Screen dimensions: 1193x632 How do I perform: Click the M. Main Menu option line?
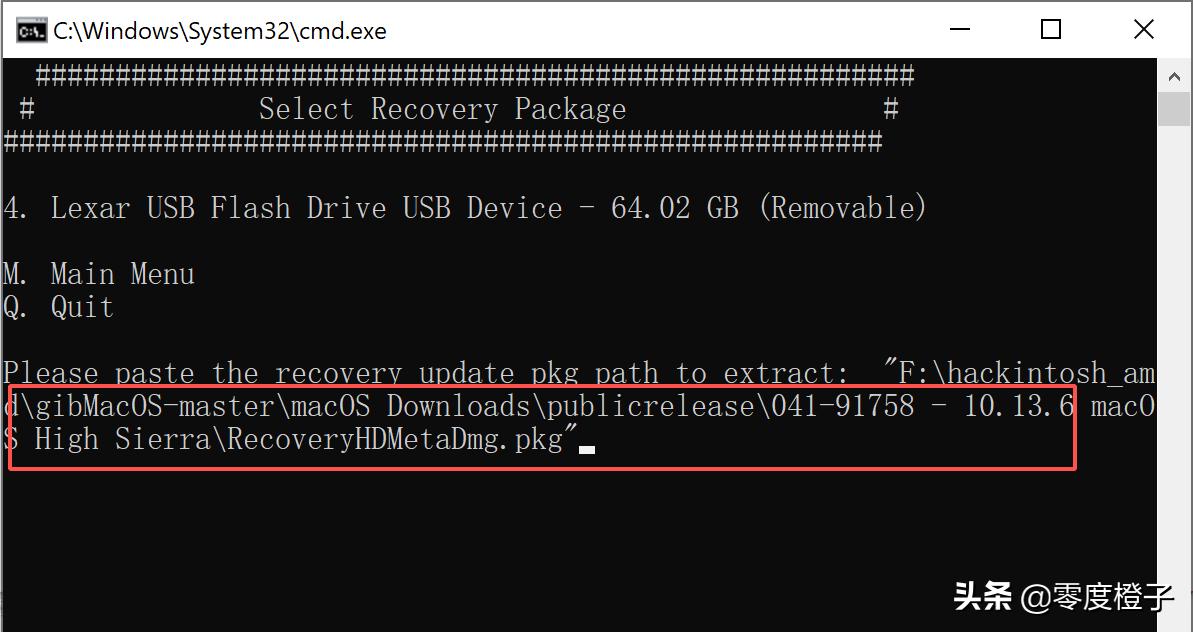100,274
